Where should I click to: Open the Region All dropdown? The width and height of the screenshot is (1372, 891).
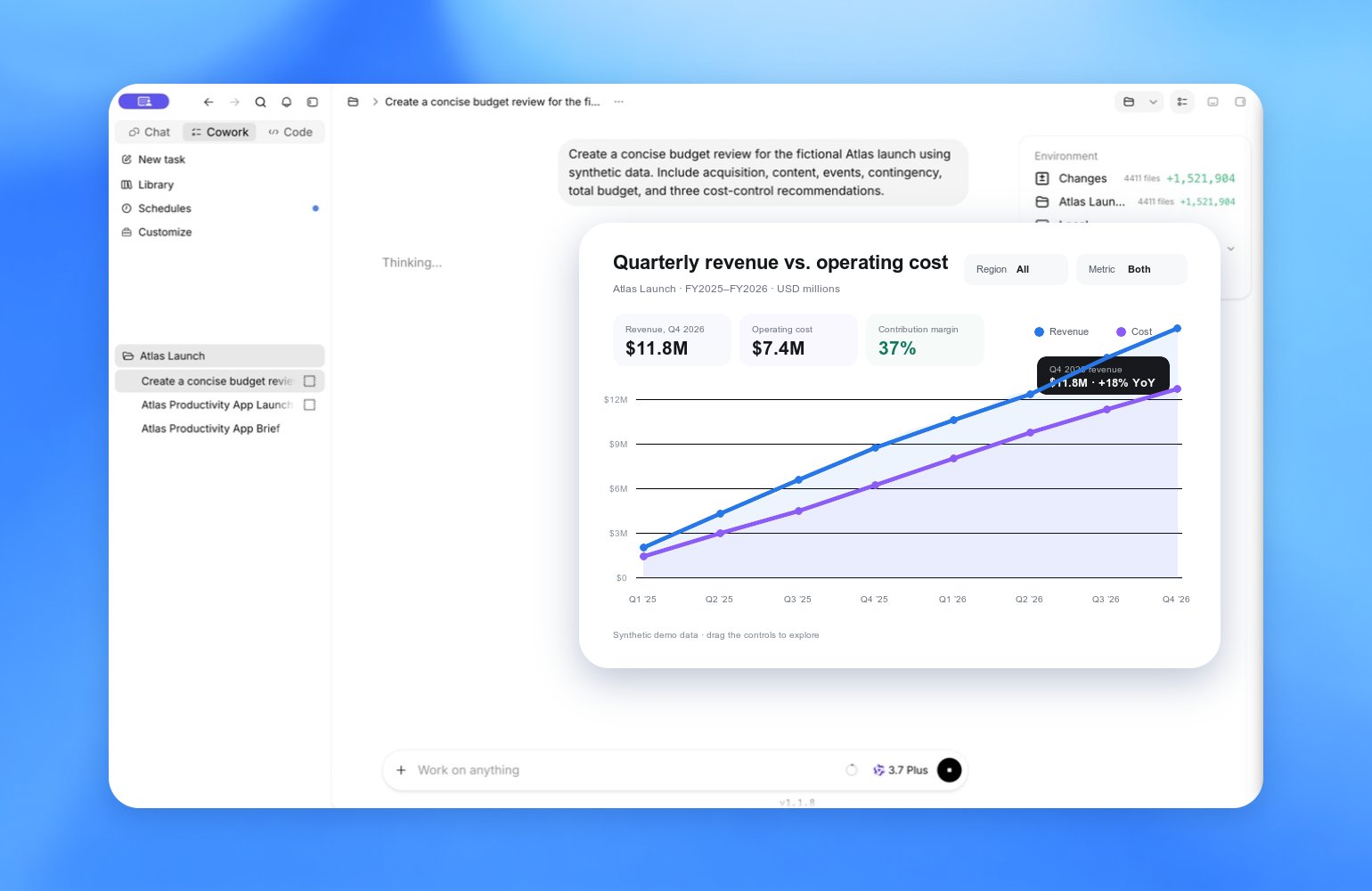click(x=1016, y=269)
